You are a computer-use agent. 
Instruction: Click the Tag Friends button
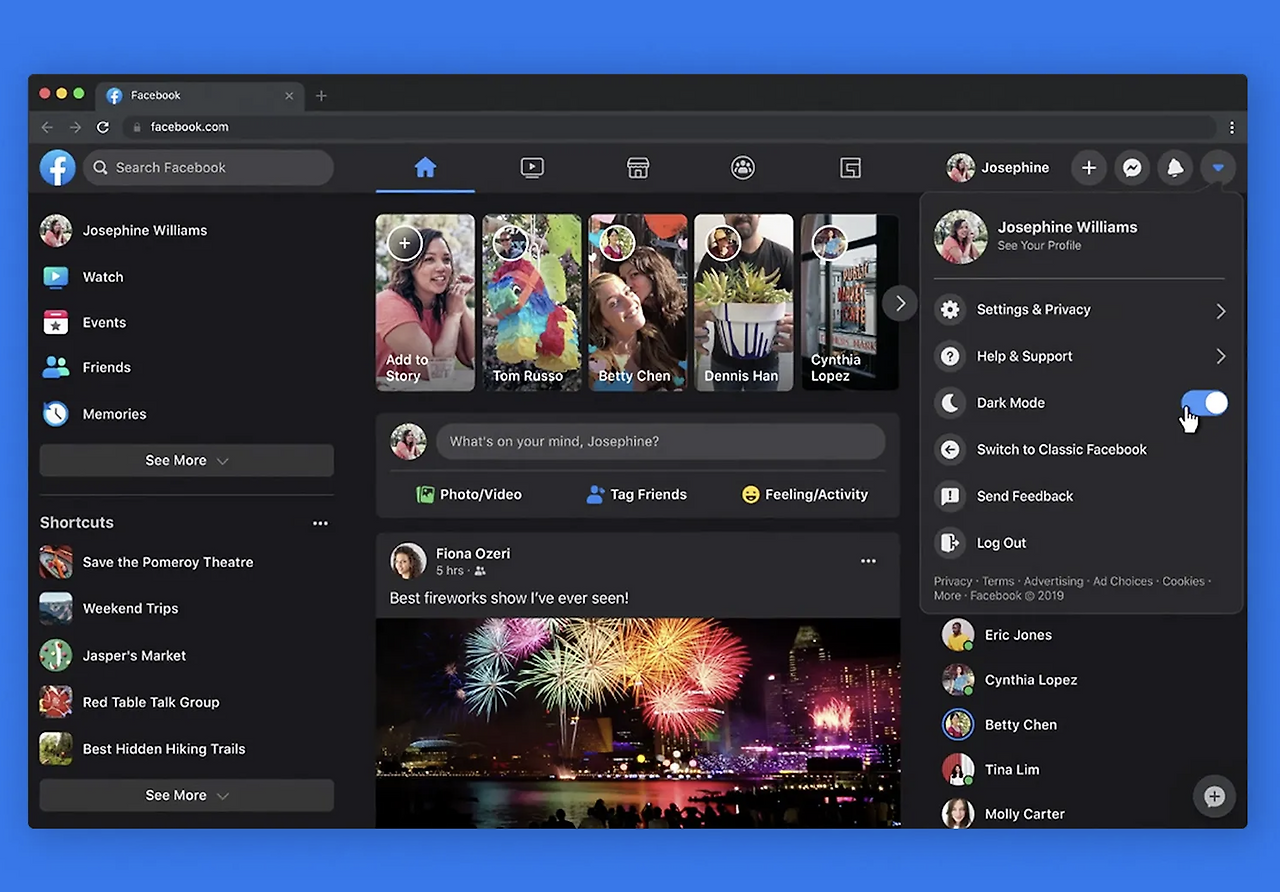[636, 494]
